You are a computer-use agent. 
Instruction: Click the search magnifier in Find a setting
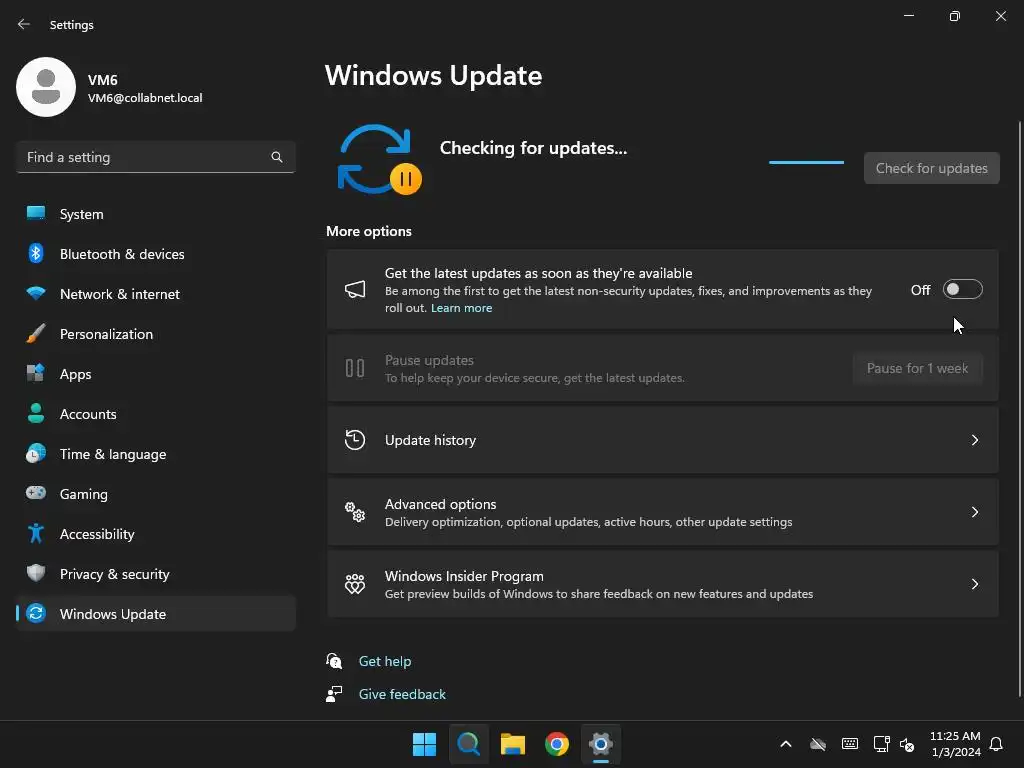pyautogui.click(x=277, y=157)
